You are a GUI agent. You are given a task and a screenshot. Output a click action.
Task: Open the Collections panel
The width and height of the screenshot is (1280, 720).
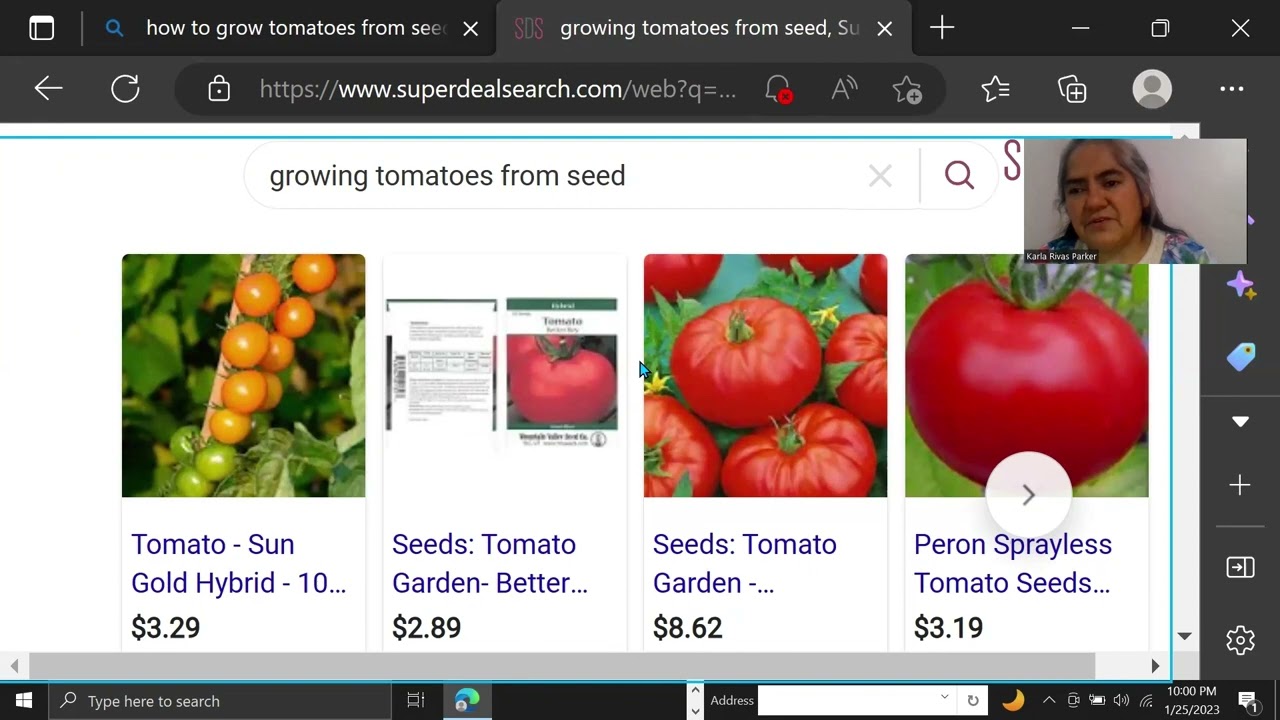[x=1072, y=89]
